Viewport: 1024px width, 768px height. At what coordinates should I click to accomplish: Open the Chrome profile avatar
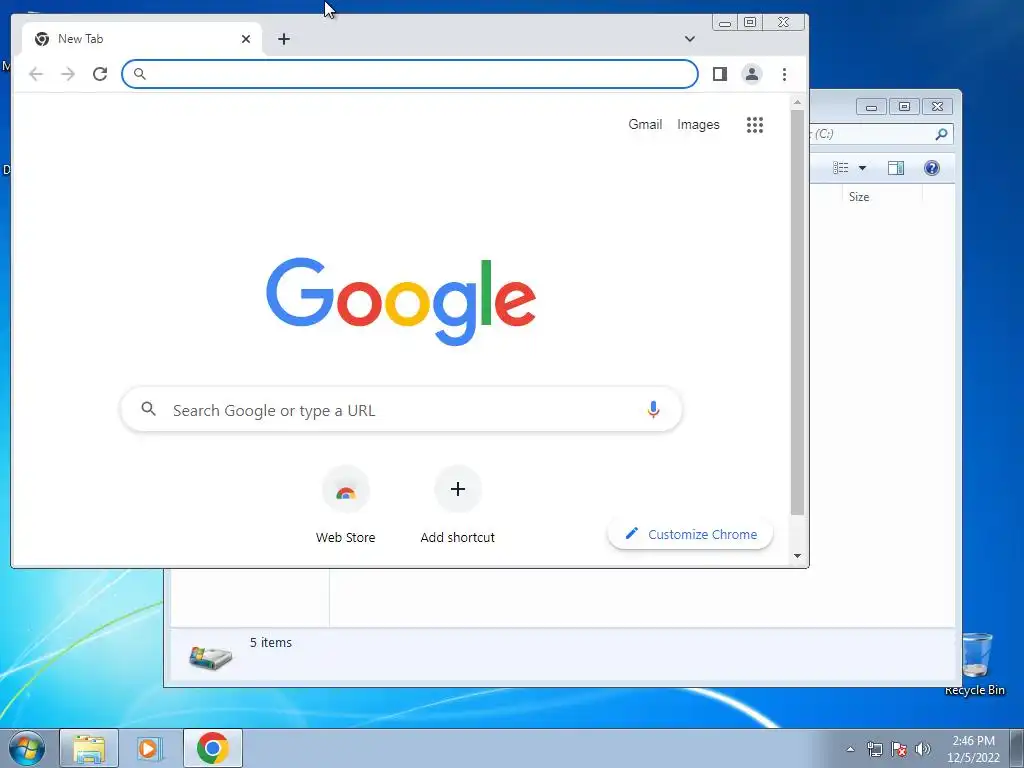click(752, 74)
